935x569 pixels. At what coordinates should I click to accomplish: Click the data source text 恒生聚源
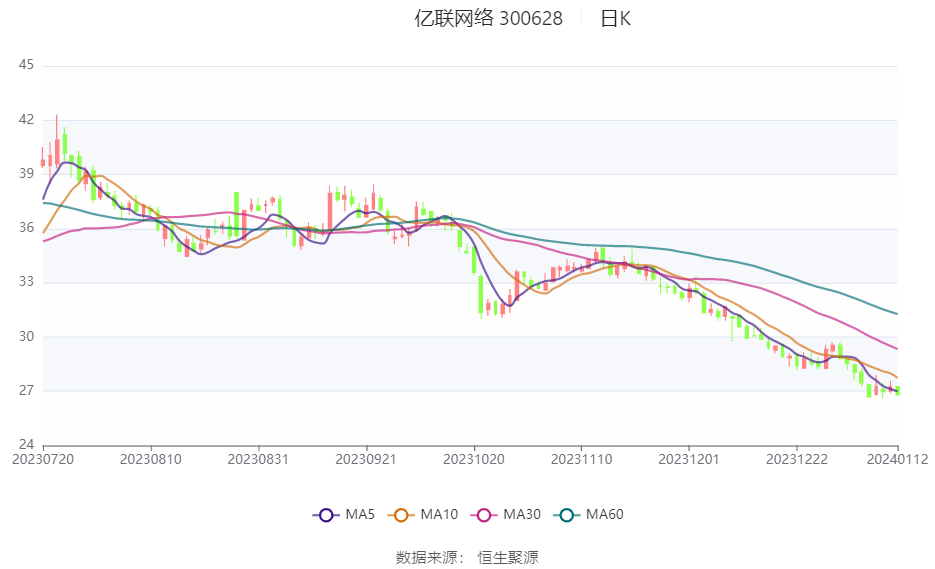click(x=508, y=558)
